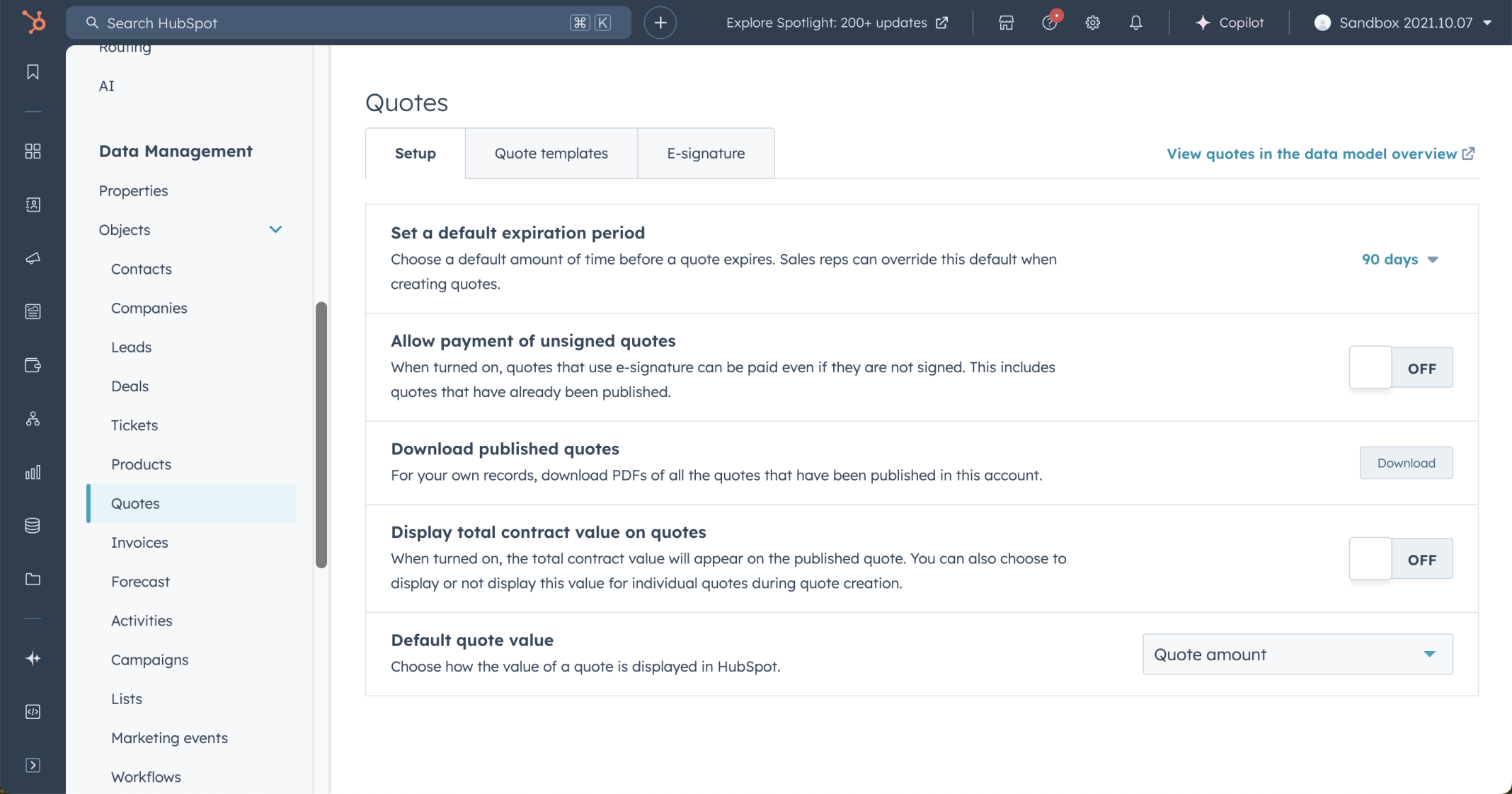Click the HubSpot sprocket logo

[x=33, y=22]
